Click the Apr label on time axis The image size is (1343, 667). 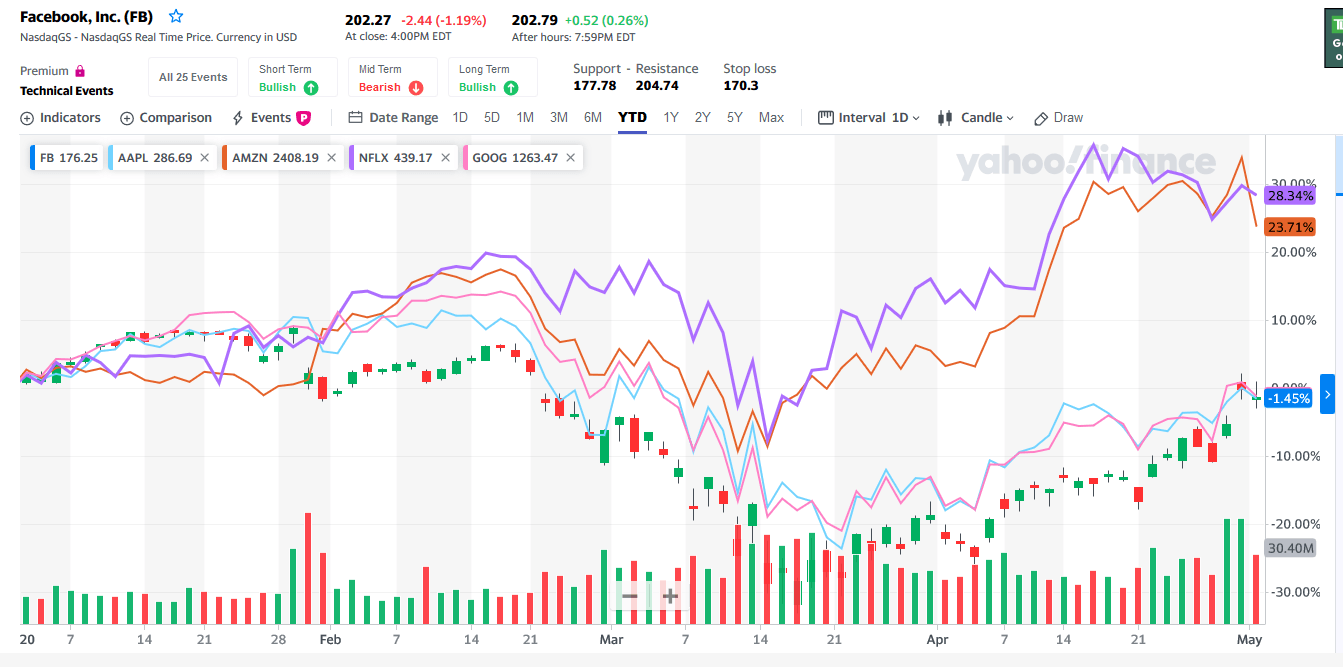coord(937,639)
